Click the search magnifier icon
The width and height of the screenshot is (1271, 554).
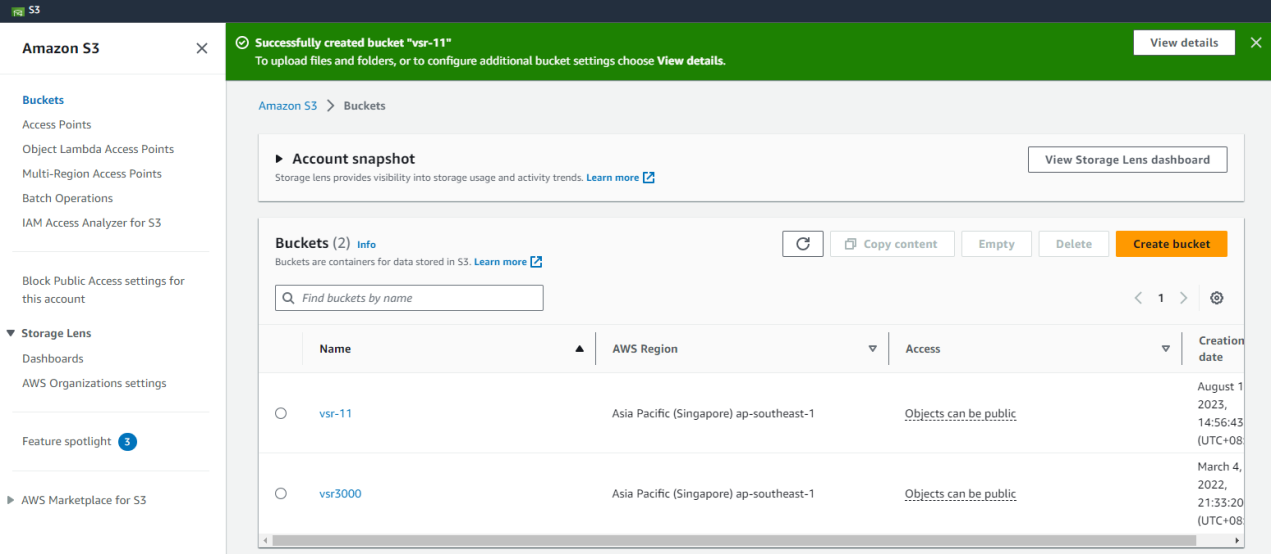[x=289, y=298]
